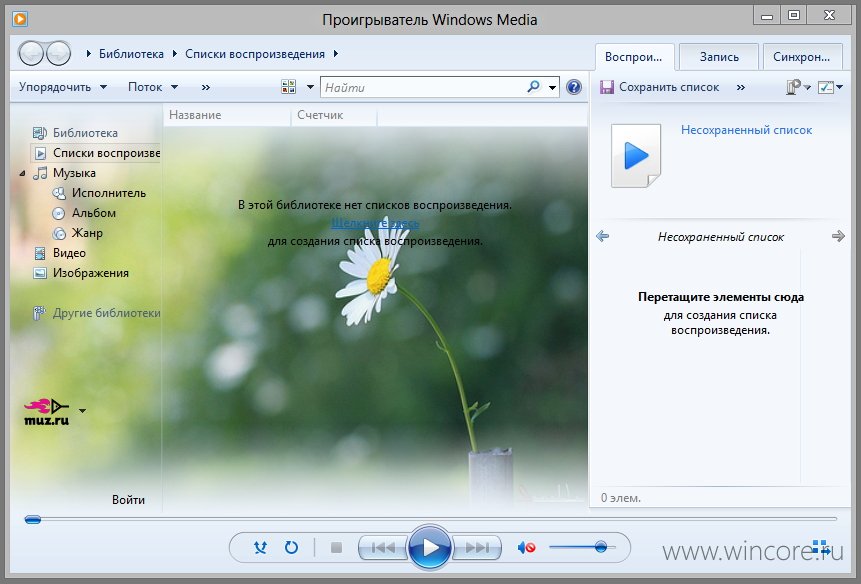Skip to the next track
The width and height of the screenshot is (861, 584).
coord(477,547)
